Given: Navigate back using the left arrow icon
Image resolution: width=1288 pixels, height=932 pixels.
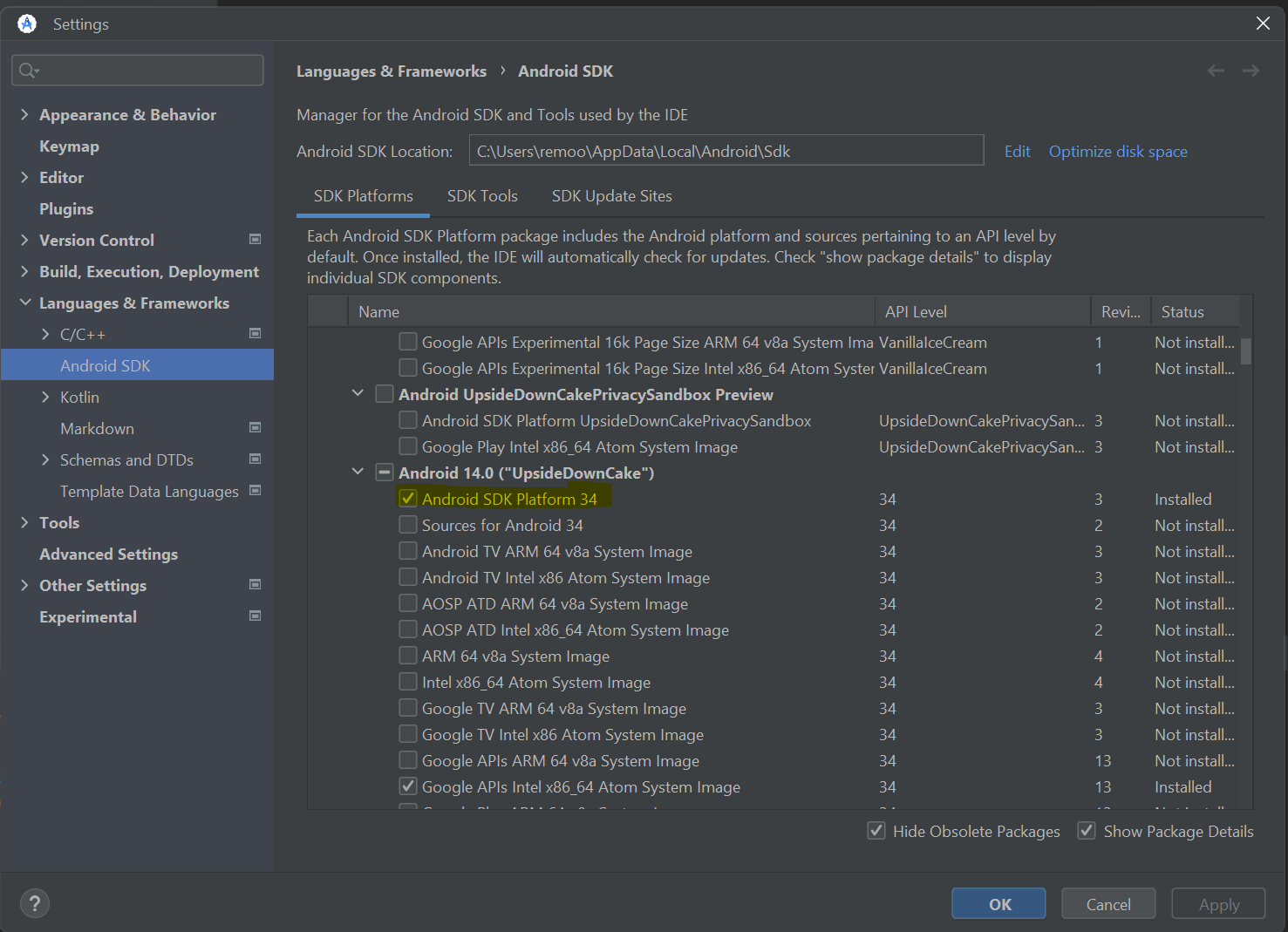Looking at the screenshot, I should pos(1216,71).
